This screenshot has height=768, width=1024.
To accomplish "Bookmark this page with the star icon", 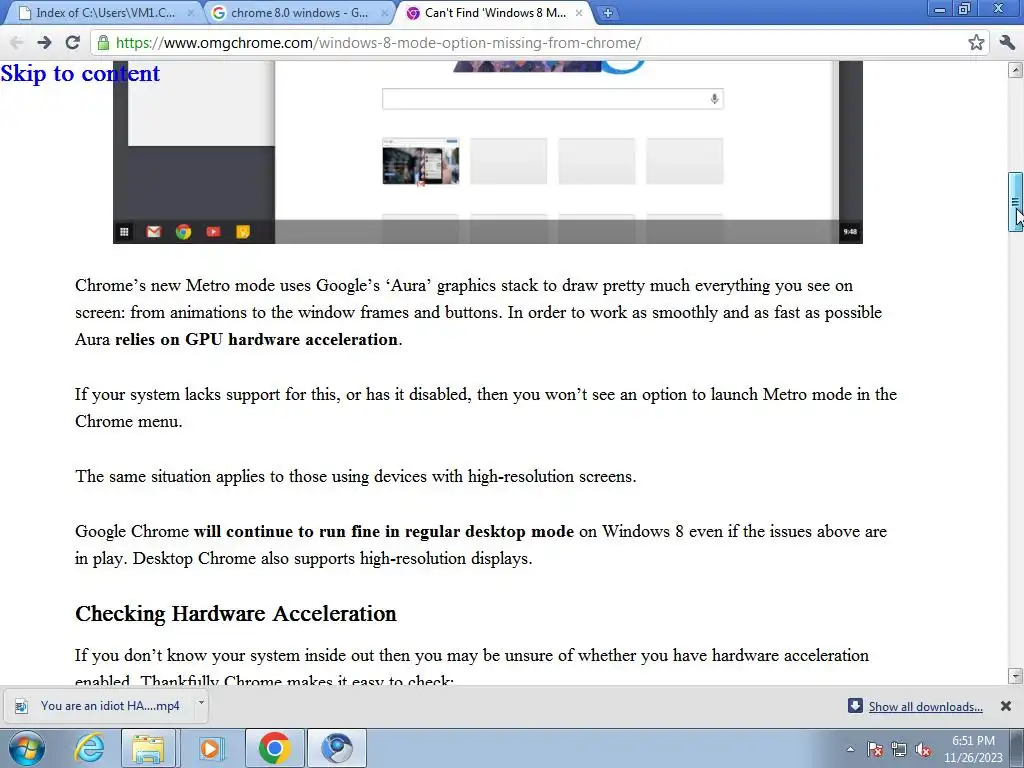I will 976,43.
